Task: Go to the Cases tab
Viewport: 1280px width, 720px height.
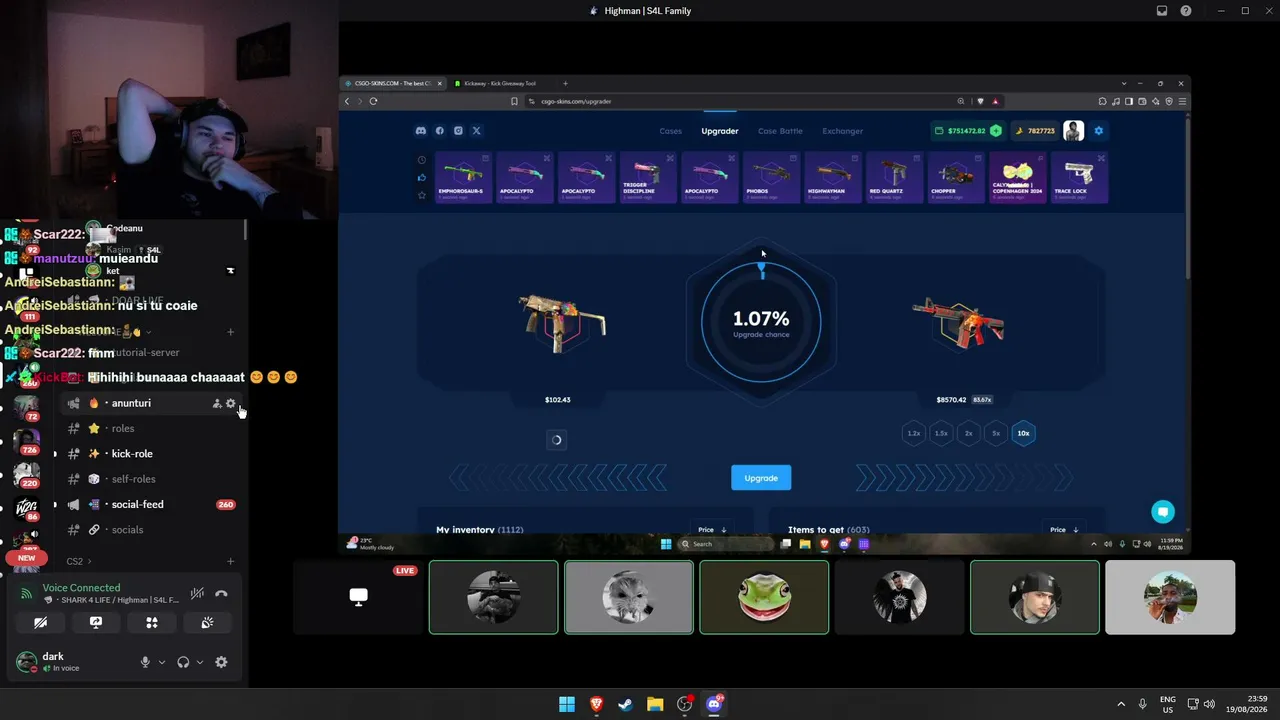Action: point(670,131)
